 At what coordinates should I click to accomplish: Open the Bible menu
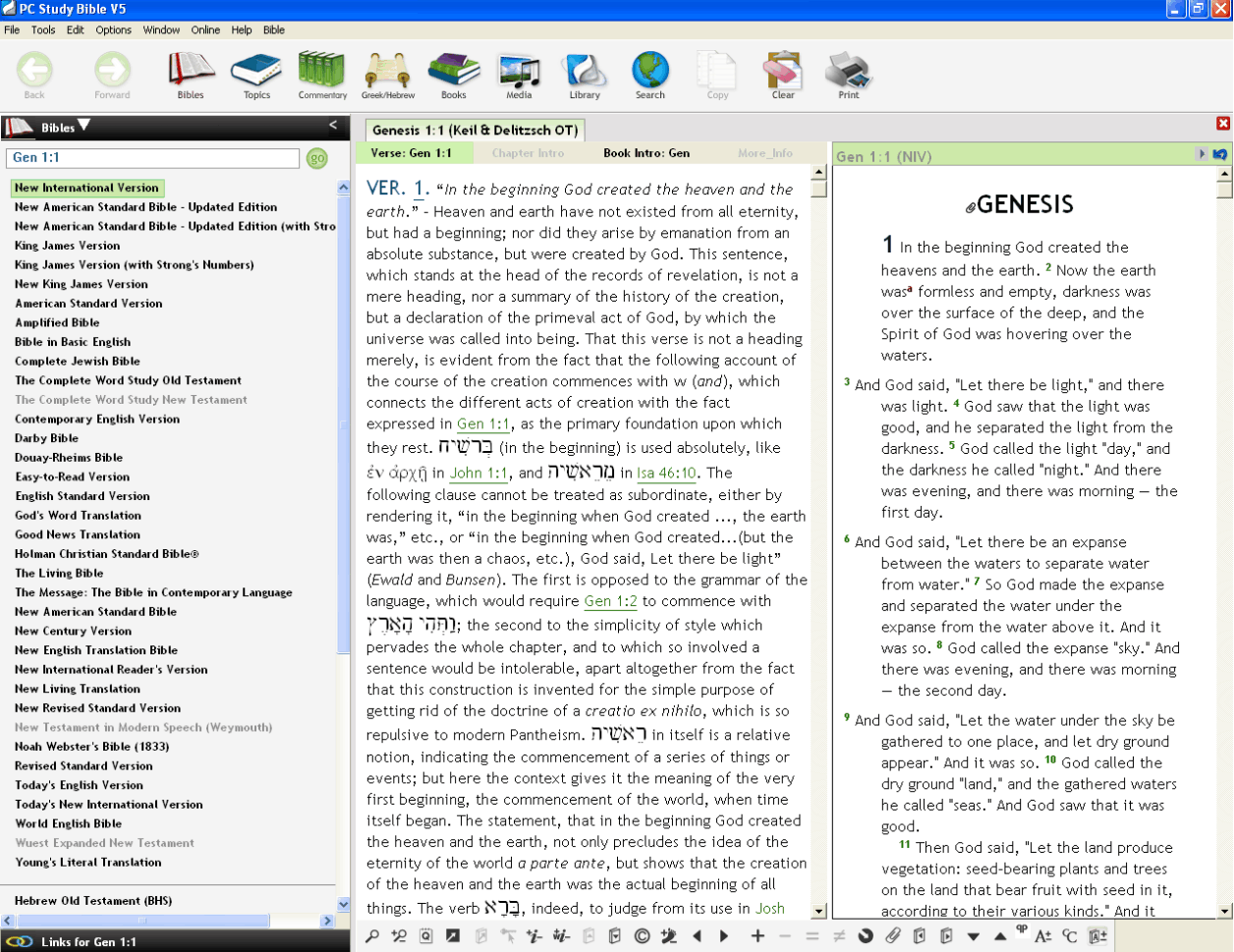[x=274, y=29]
